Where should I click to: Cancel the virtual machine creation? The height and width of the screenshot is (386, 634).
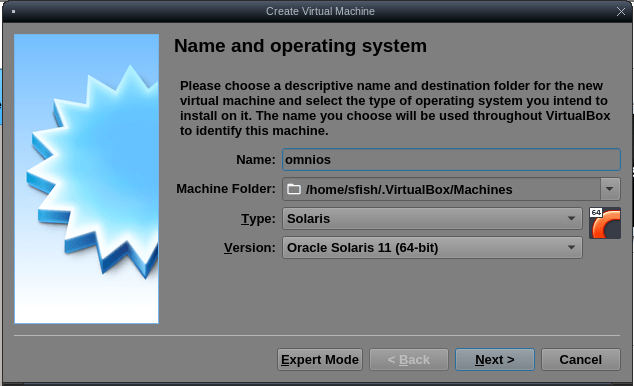581,360
